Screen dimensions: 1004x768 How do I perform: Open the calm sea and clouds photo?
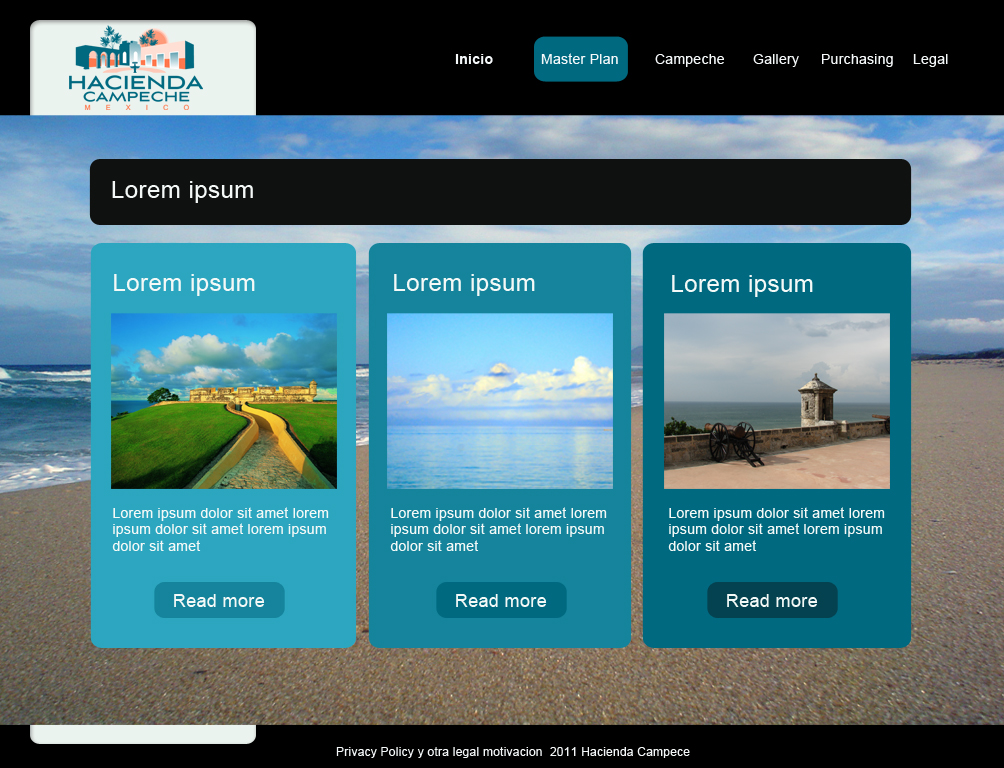[x=500, y=401]
